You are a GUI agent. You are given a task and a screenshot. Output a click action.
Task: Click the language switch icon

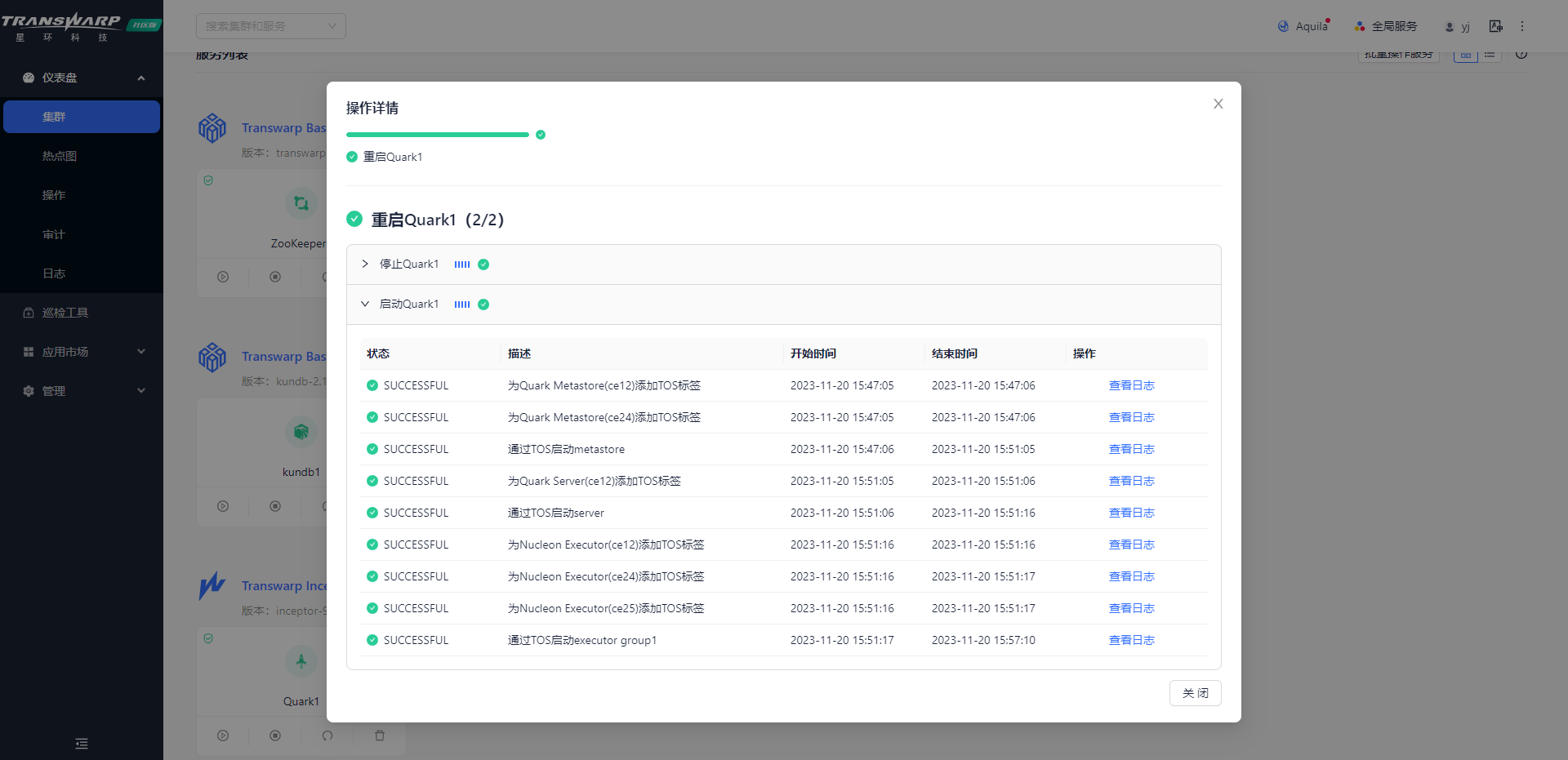click(1495, 26)
